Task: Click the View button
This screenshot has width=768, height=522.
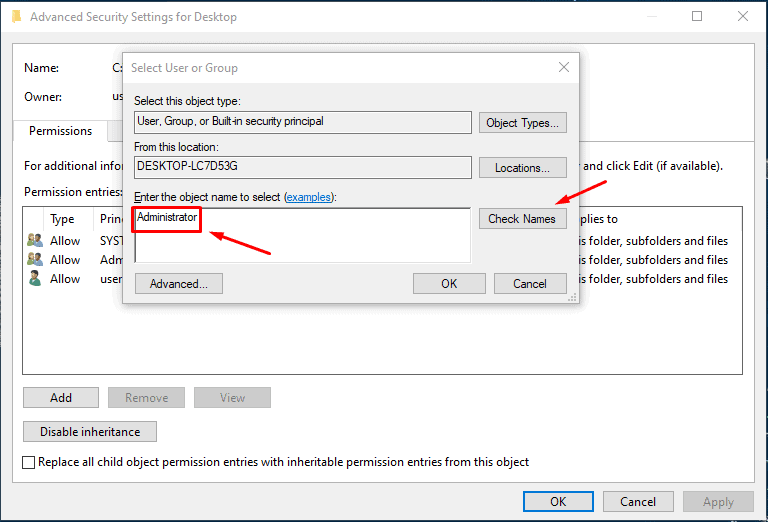Action: 232,398
